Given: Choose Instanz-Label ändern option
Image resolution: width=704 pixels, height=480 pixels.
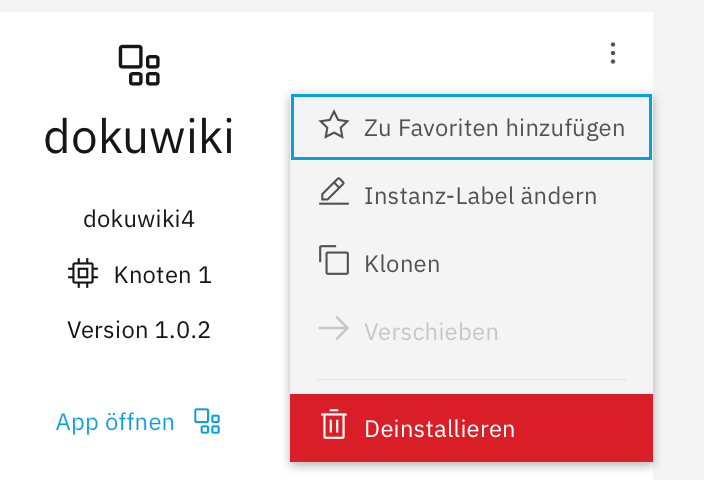Looking at the screenshot, I should (471, 195).
